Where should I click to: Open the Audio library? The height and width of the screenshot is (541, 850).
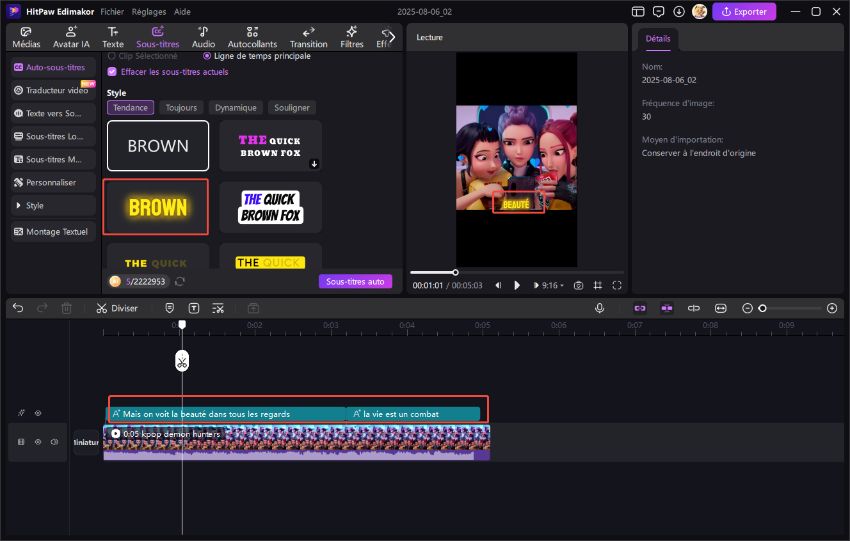[x=203, y=37]
